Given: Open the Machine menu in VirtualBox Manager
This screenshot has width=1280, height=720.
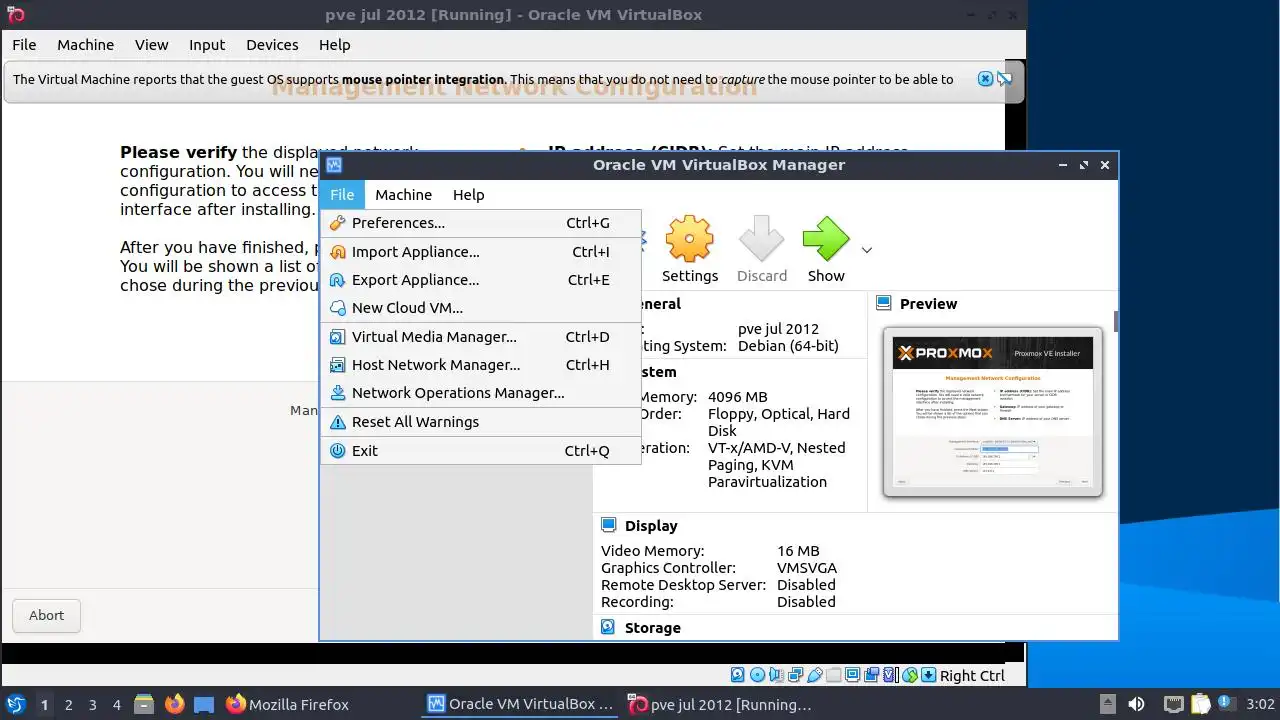Looking at the screenshot, I should (x=403, y=195).
